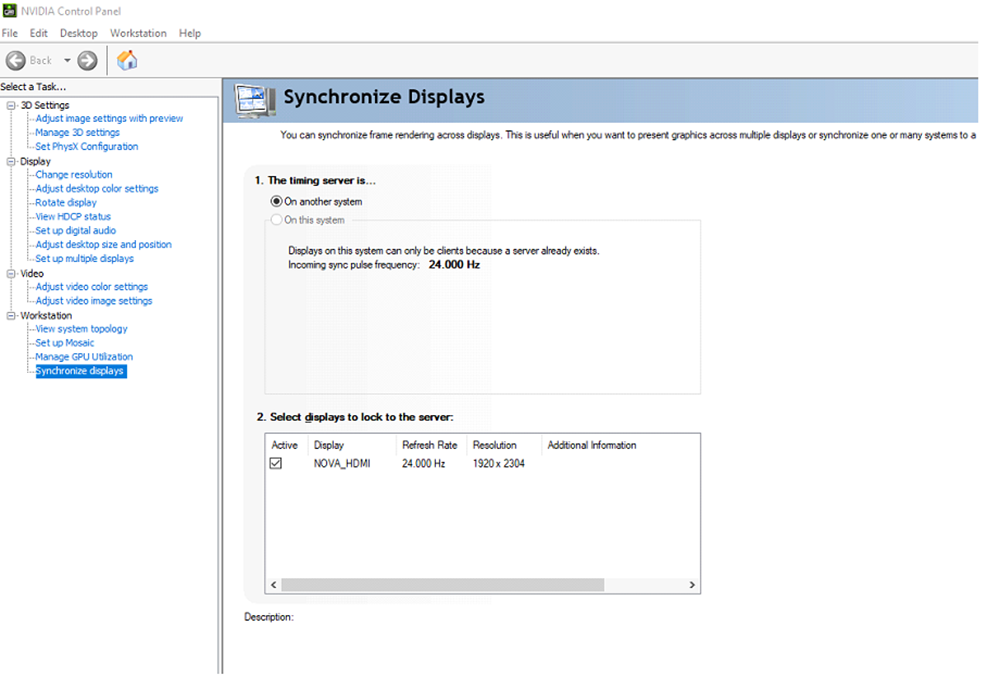Click the display list horizontal scrollbar thumb
Viewport: 1000px width, 688px height.
point(443,585)
